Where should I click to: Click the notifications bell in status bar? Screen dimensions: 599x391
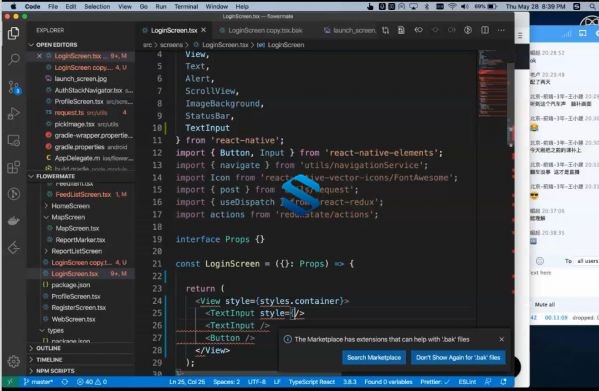(503, 381)
